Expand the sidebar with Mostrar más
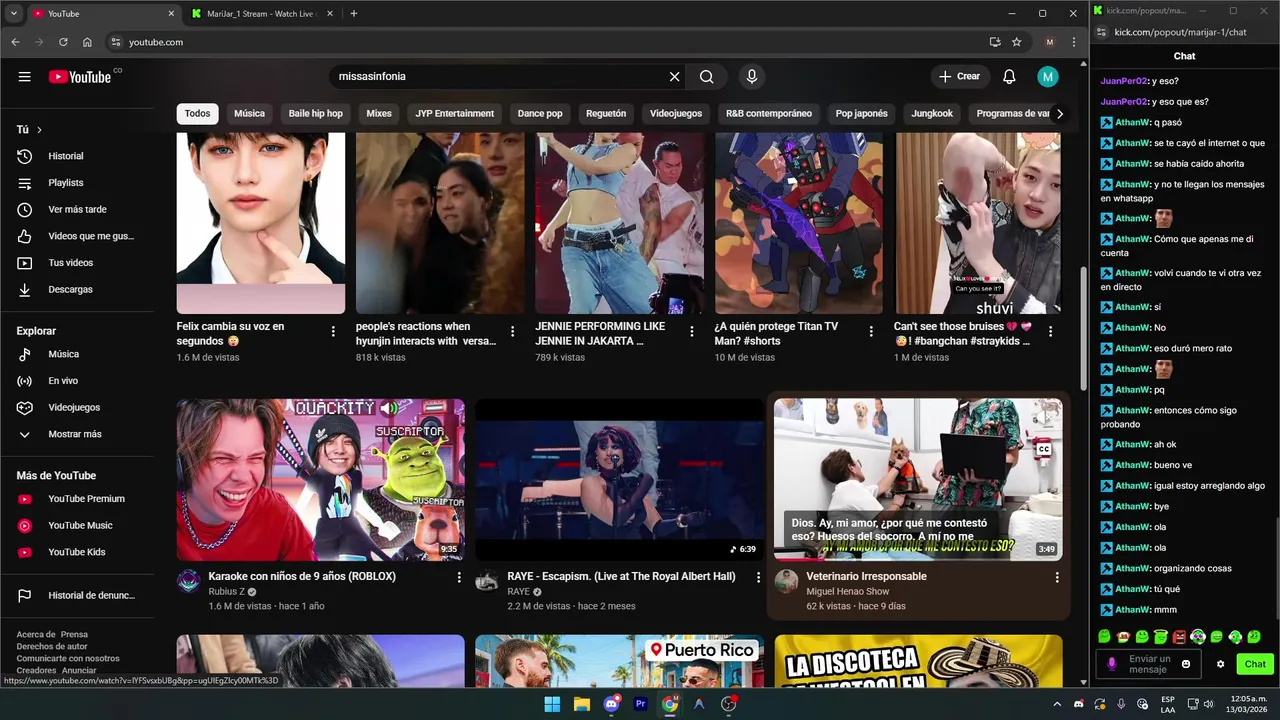 coord(77,434)
